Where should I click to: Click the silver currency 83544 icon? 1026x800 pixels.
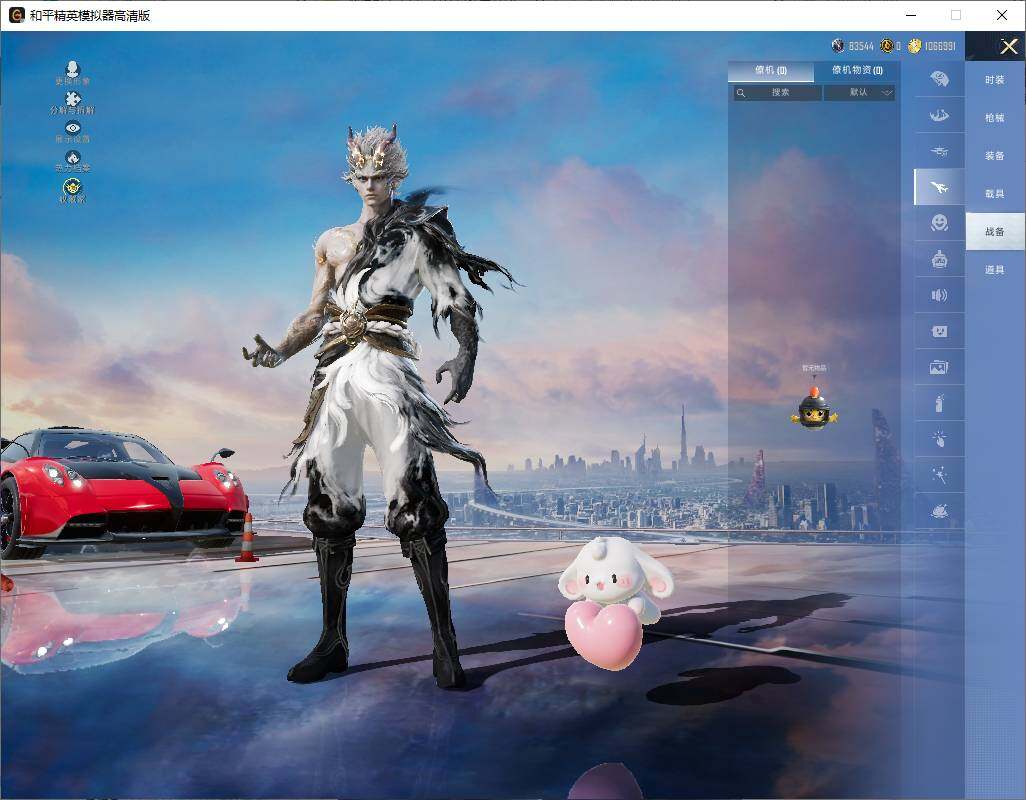tap(838, 46)
